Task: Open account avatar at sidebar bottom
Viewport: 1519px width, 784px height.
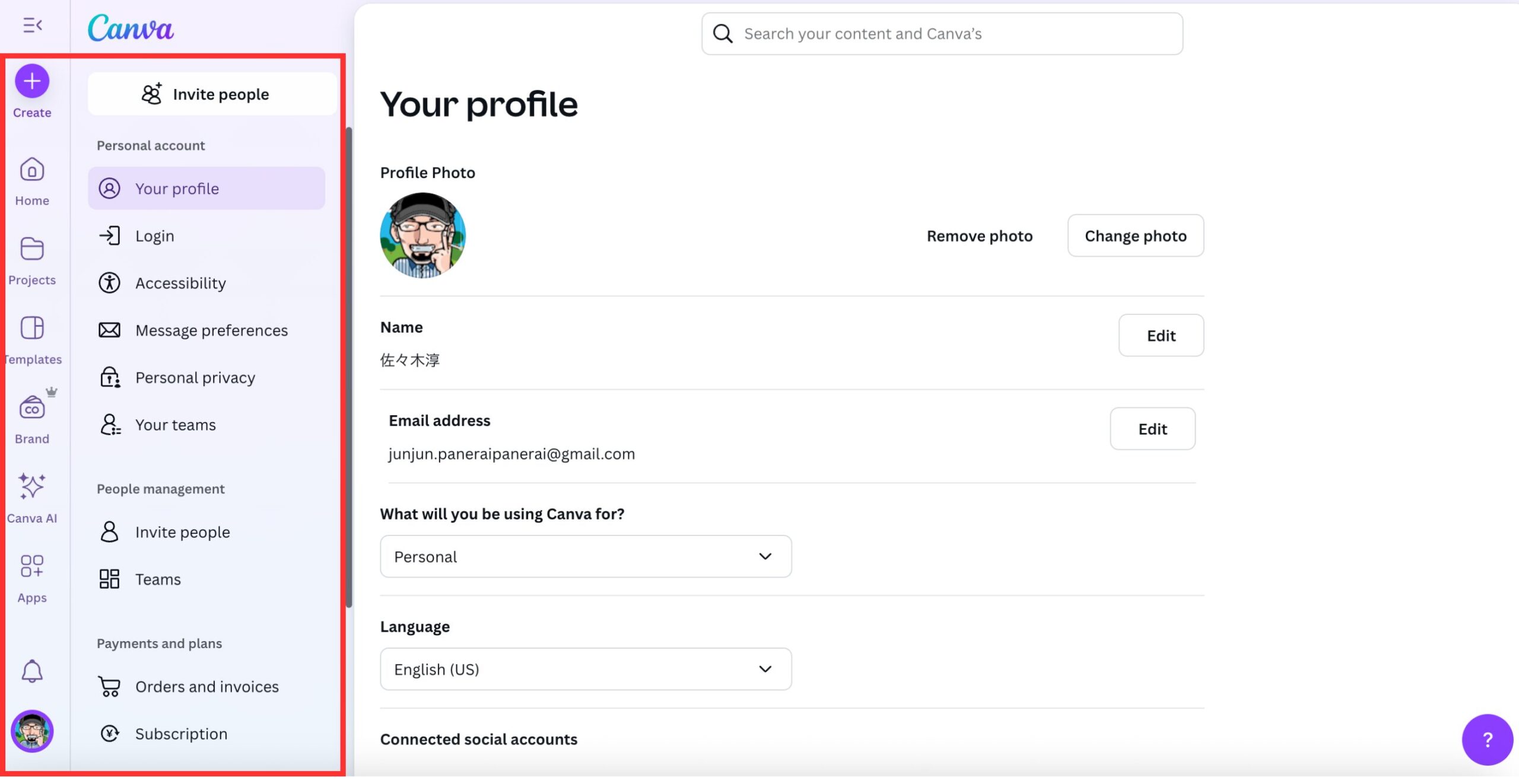Action: 32,731
